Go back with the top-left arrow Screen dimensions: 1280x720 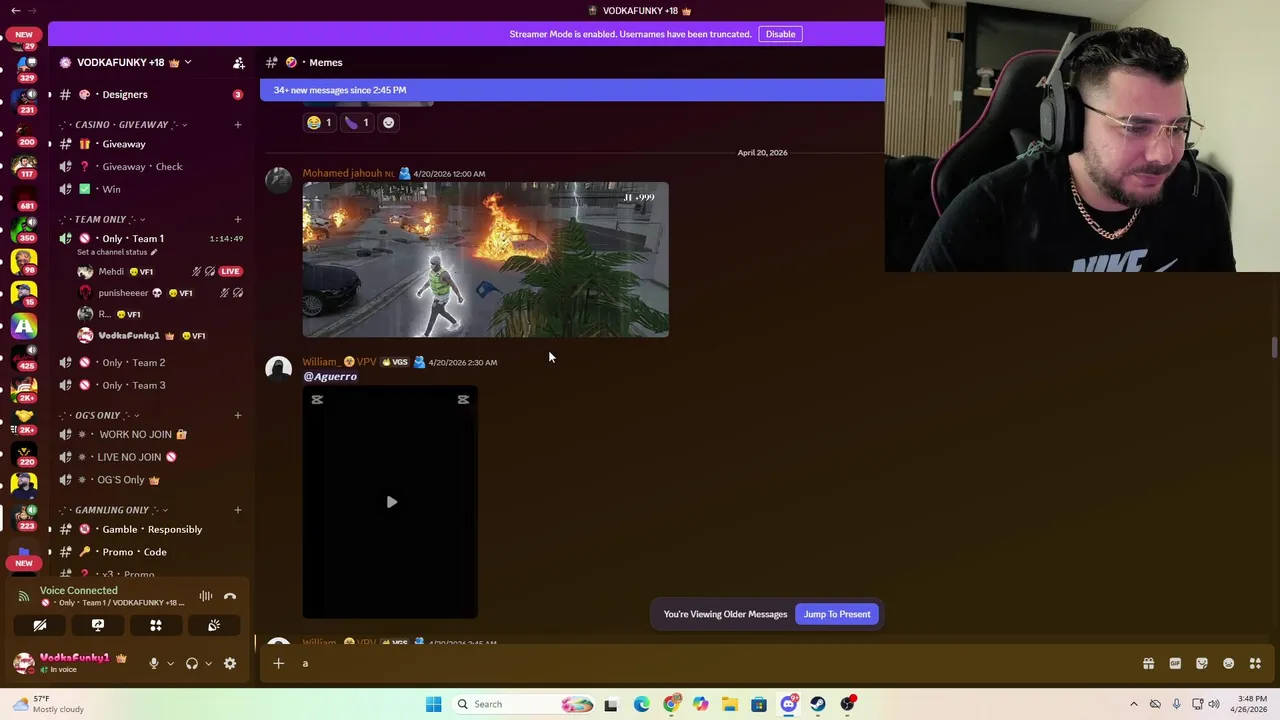[15, 10]
